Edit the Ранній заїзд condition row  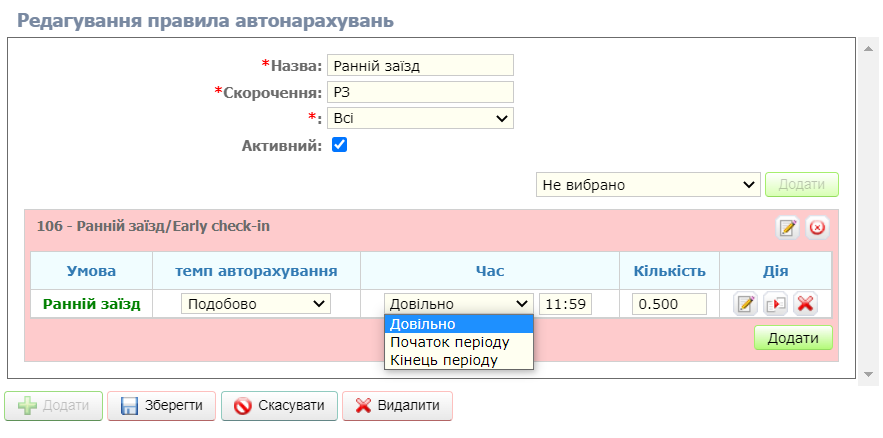pos(745,304)
